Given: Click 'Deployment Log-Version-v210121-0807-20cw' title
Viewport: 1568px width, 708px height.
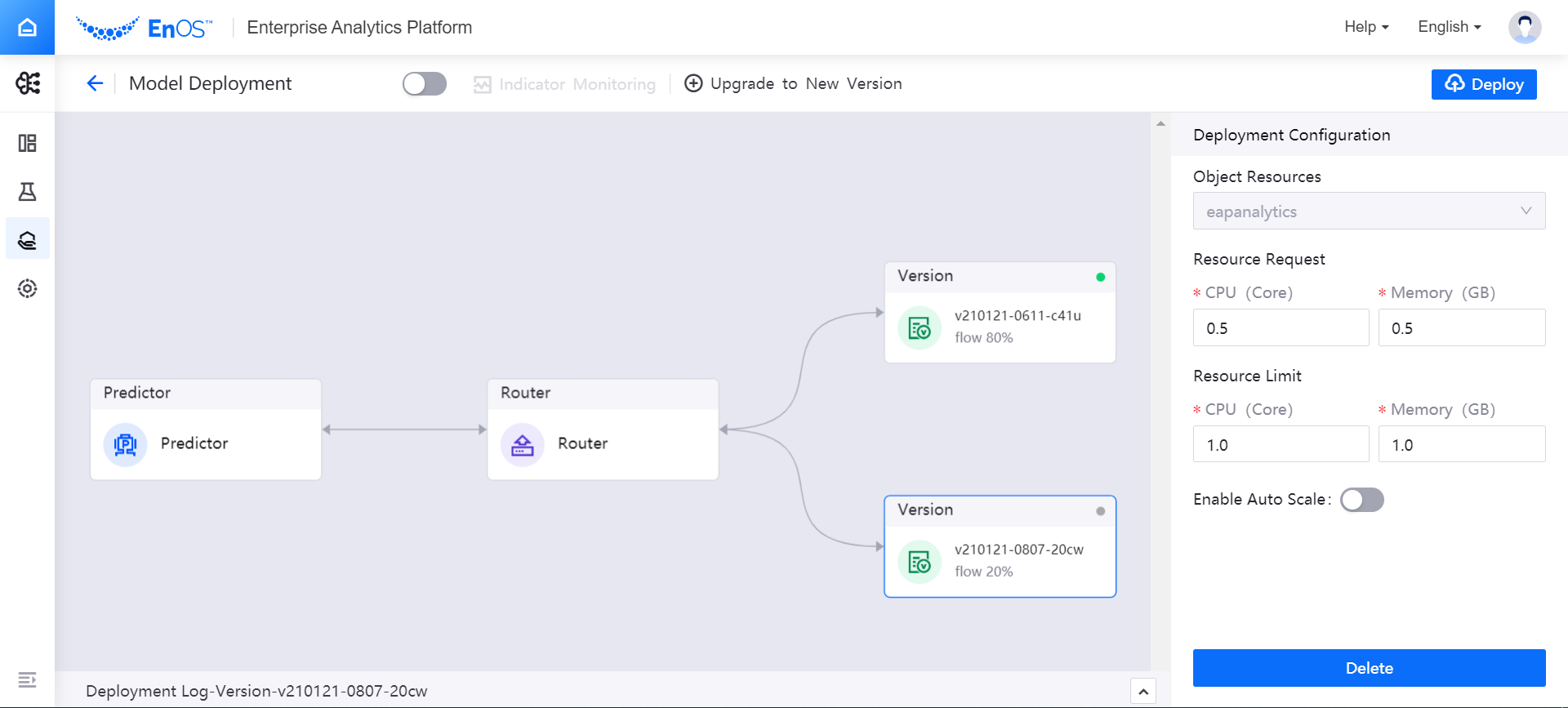Looking at the screenshot, I should click(256, 691).
